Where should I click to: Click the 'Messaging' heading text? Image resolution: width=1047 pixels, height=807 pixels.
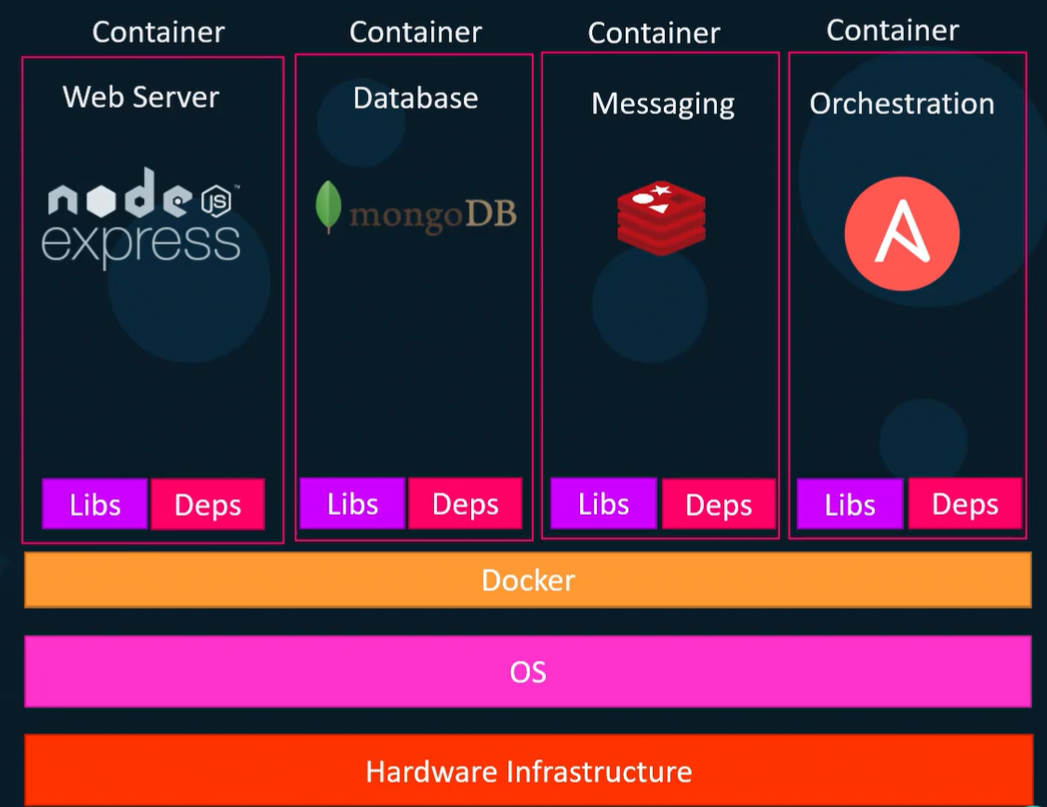point(663,104)
